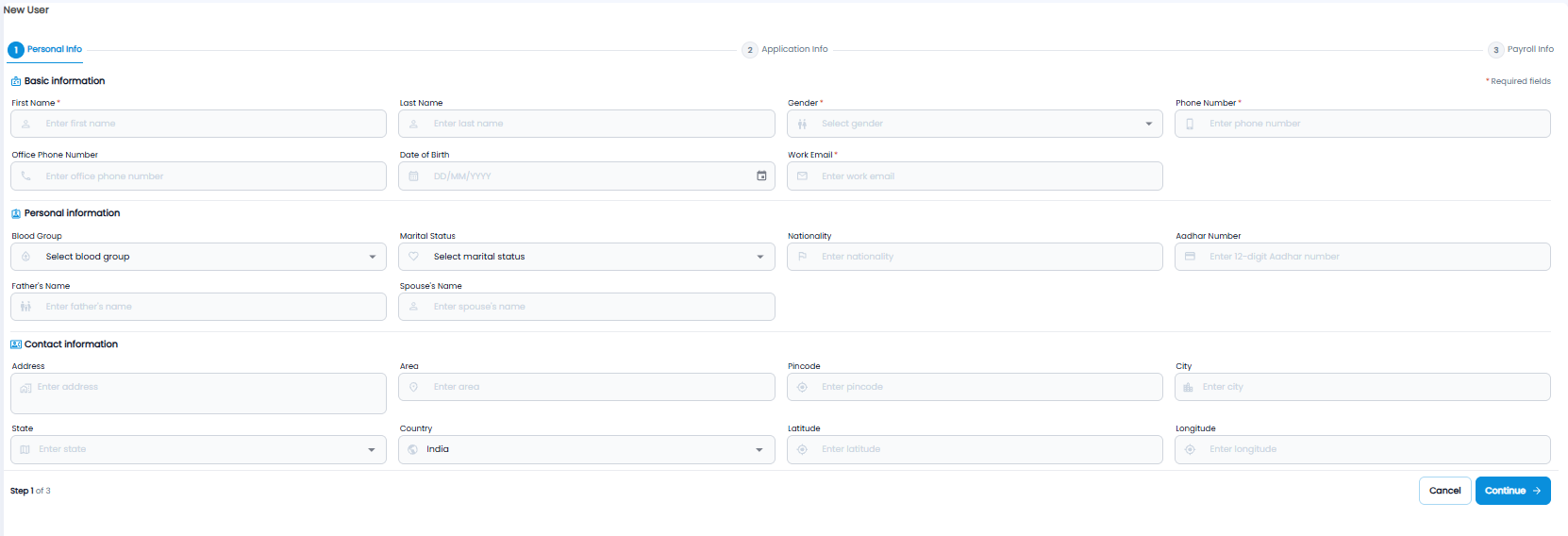
Task: Click the heart icon in Marital Status
Action: (x=414, y=257)
